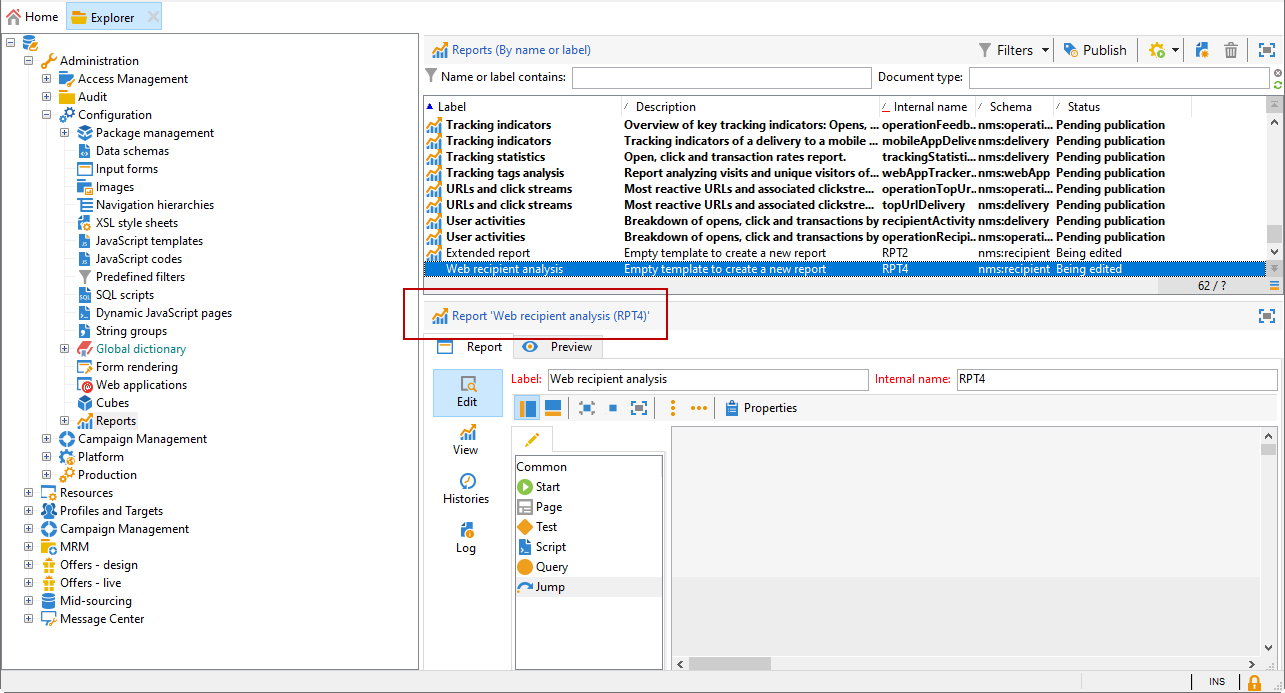Viewport: 1285px width, 693px height.
Task: Refresh the list with green arrows icon
Action: [1278, 86]
